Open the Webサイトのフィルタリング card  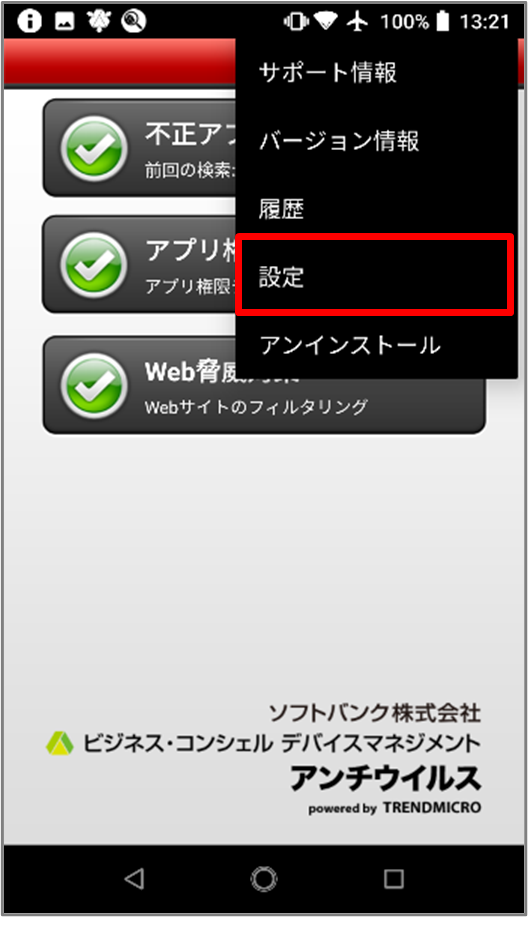point(264,385)
